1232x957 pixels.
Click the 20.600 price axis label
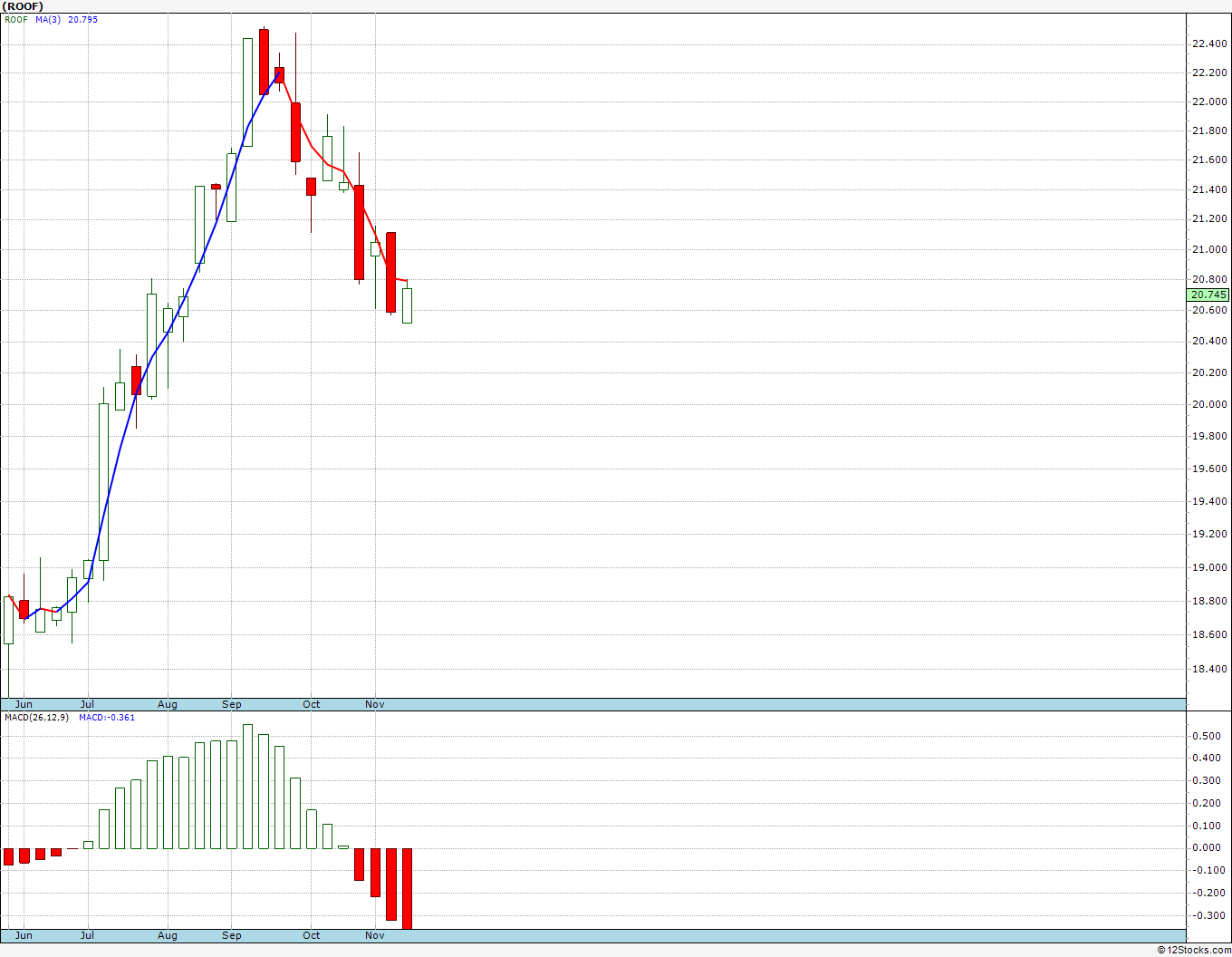tap(1209, 310)
